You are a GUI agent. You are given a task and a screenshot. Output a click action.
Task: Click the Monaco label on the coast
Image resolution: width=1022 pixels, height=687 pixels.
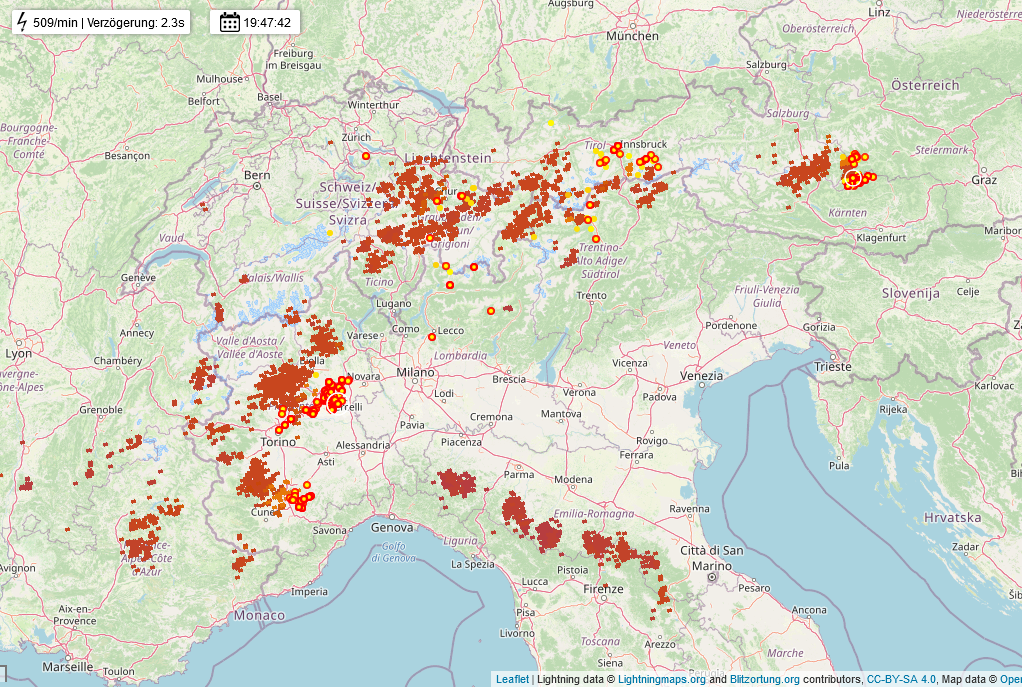click(x=259, y=615)
